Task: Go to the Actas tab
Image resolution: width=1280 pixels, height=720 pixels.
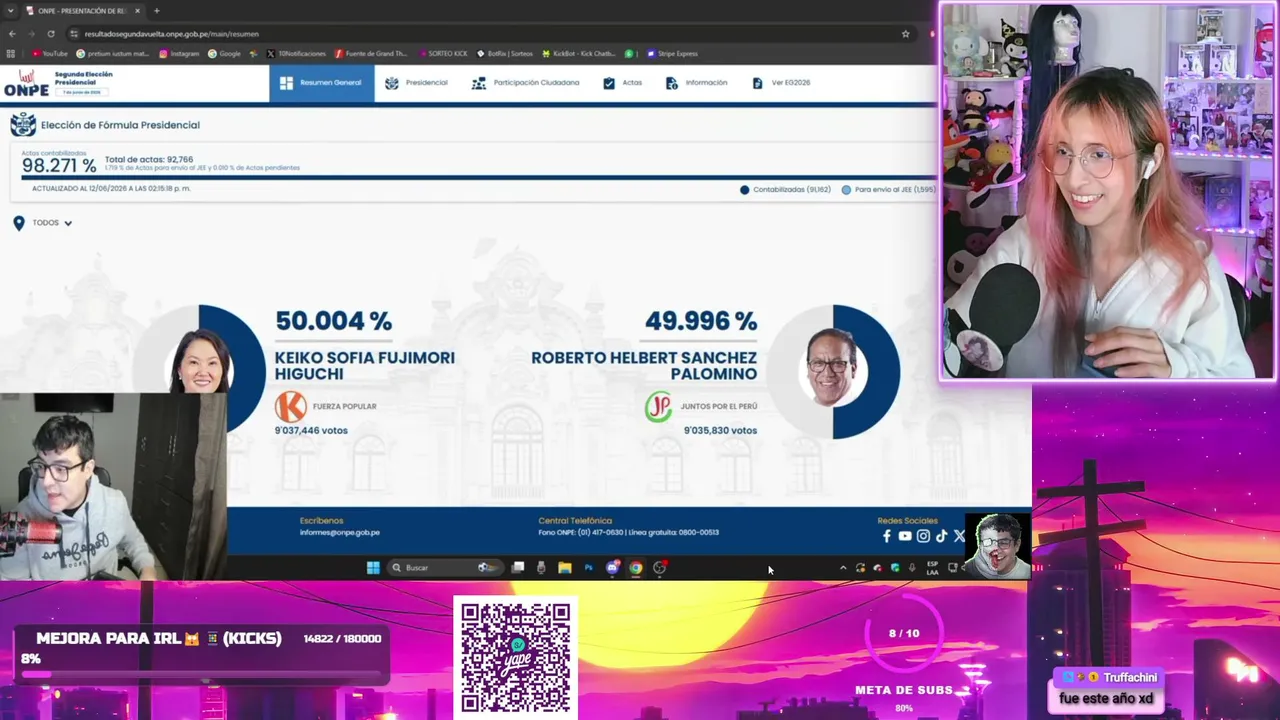Action: 622,83
